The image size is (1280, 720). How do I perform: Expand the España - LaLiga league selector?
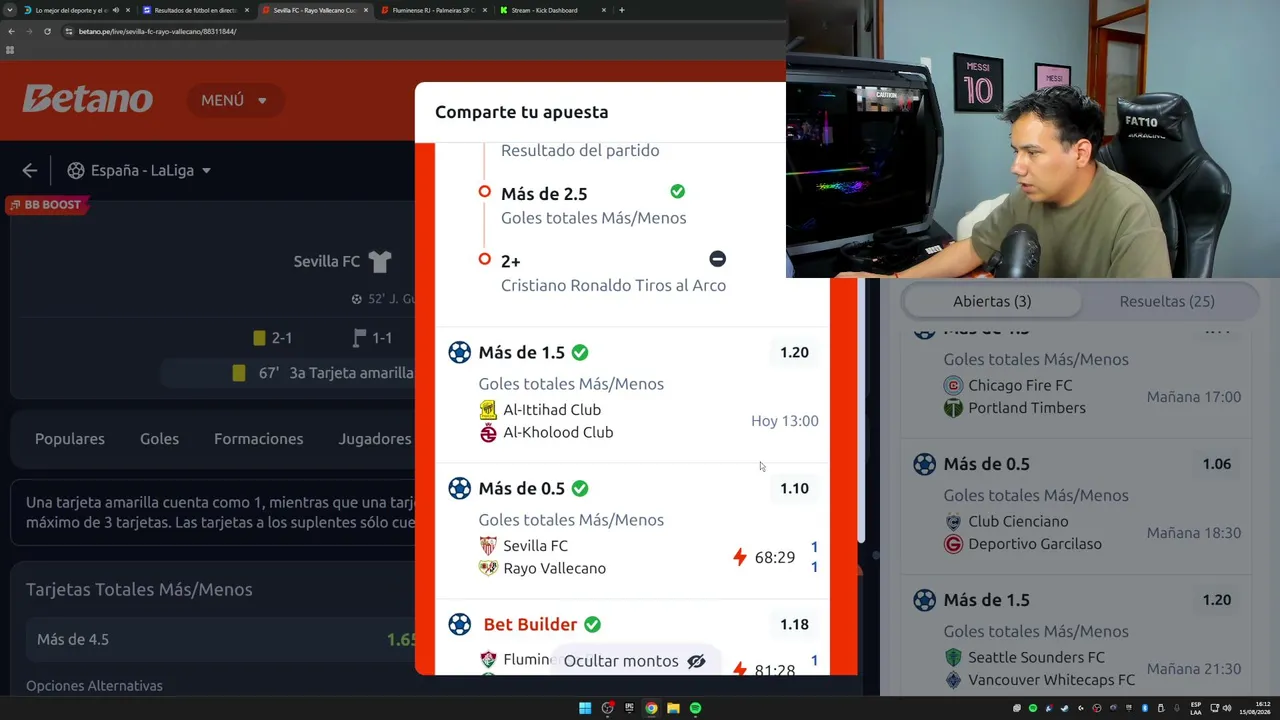tap(139, 171)
